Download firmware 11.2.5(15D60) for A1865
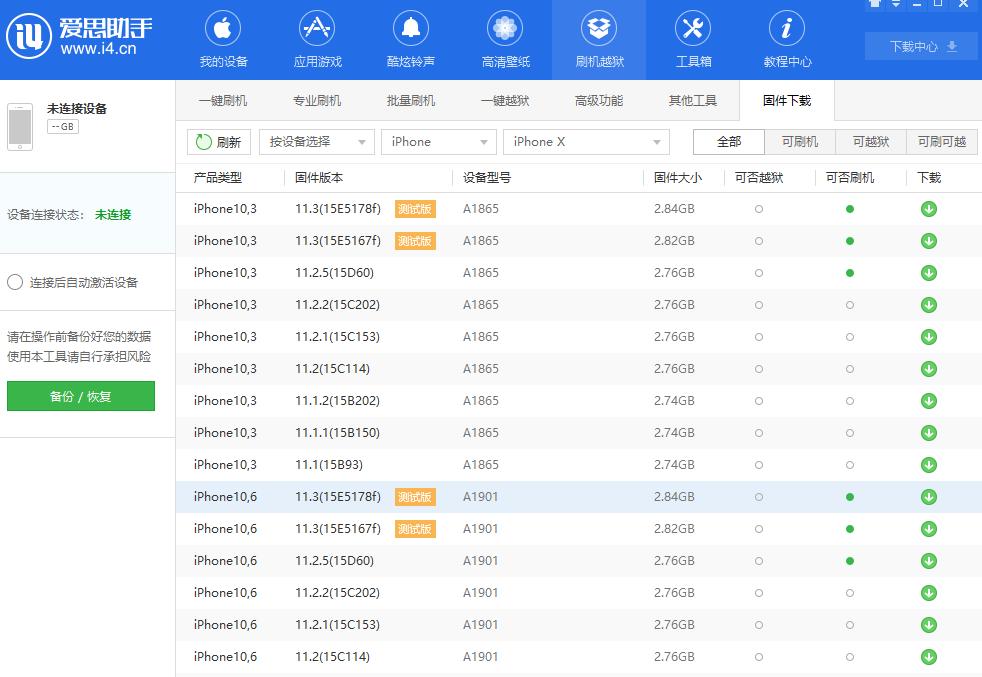This screenshot has width=982, height=677. (x=928, y=272)
